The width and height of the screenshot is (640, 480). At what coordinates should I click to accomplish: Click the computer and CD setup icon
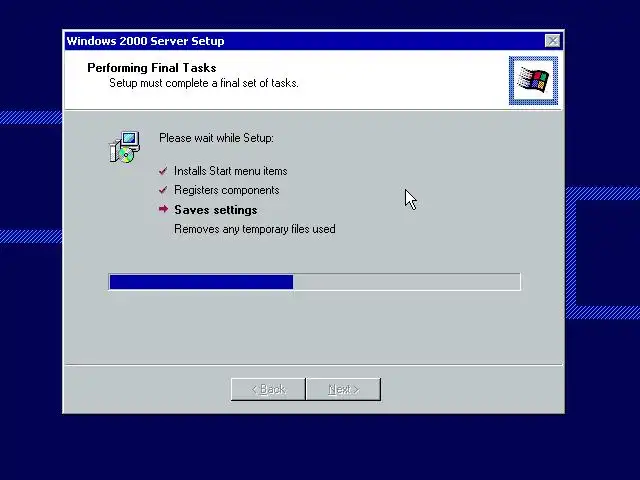pos(124,147)
